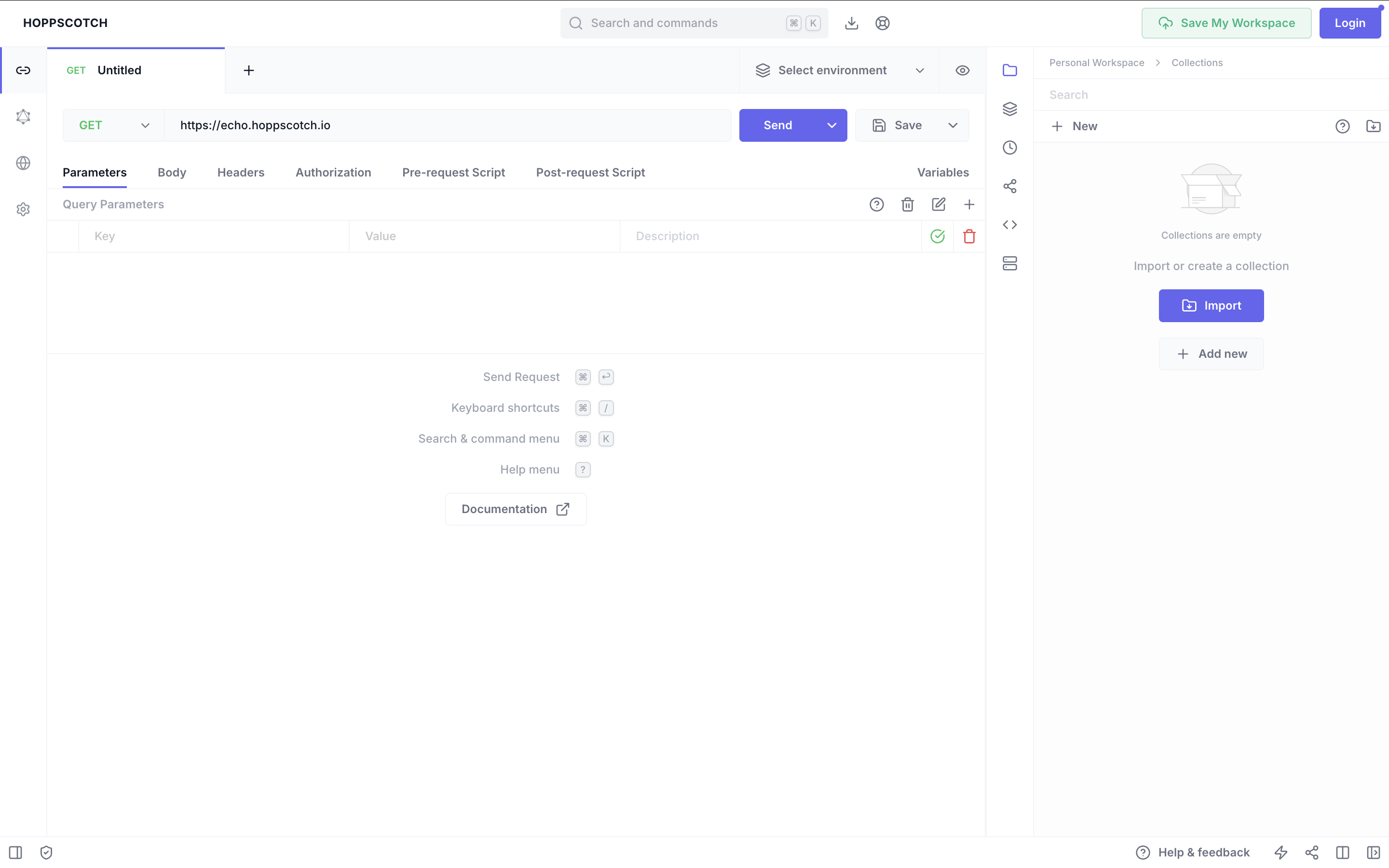Expand the Send button dropdown arrow

coord(831,125)
